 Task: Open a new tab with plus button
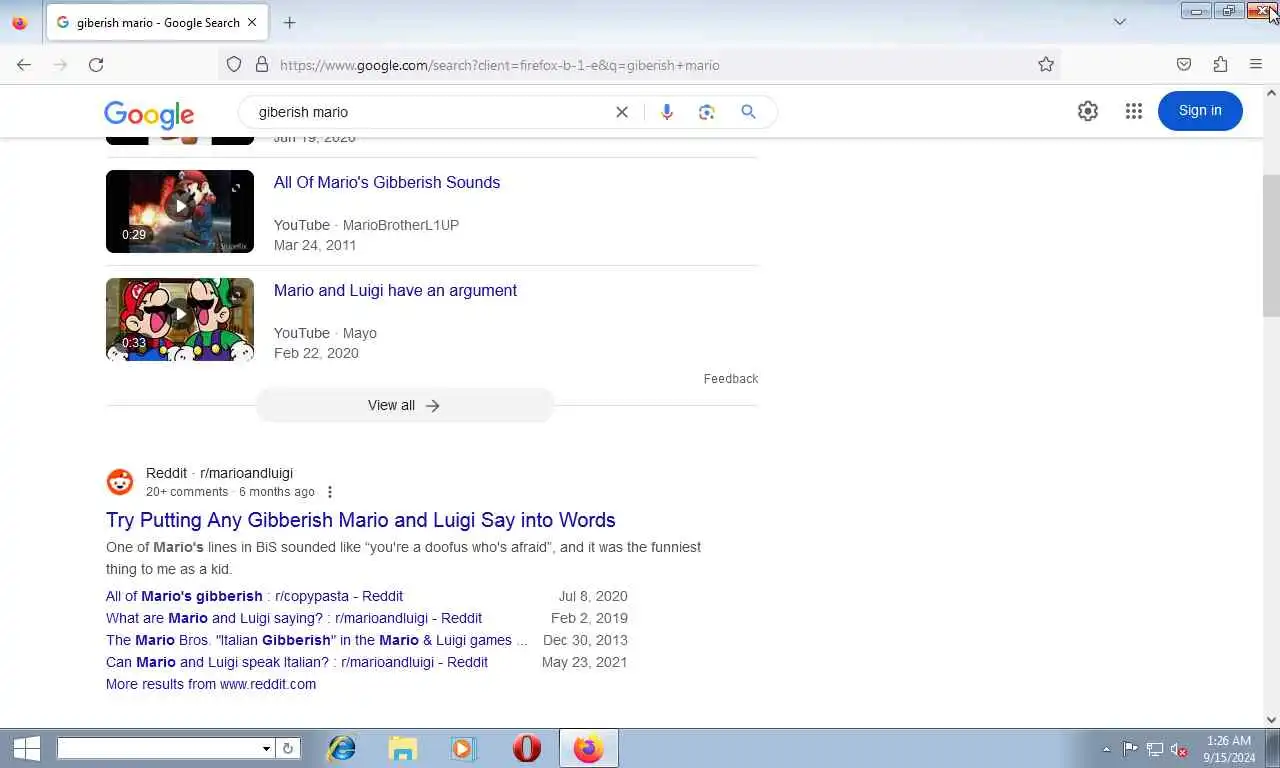coord(290,22)
